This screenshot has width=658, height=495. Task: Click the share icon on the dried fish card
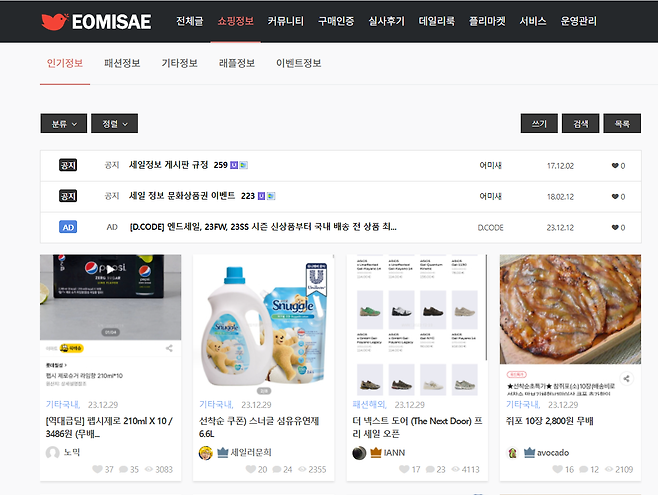pos(626,378)
